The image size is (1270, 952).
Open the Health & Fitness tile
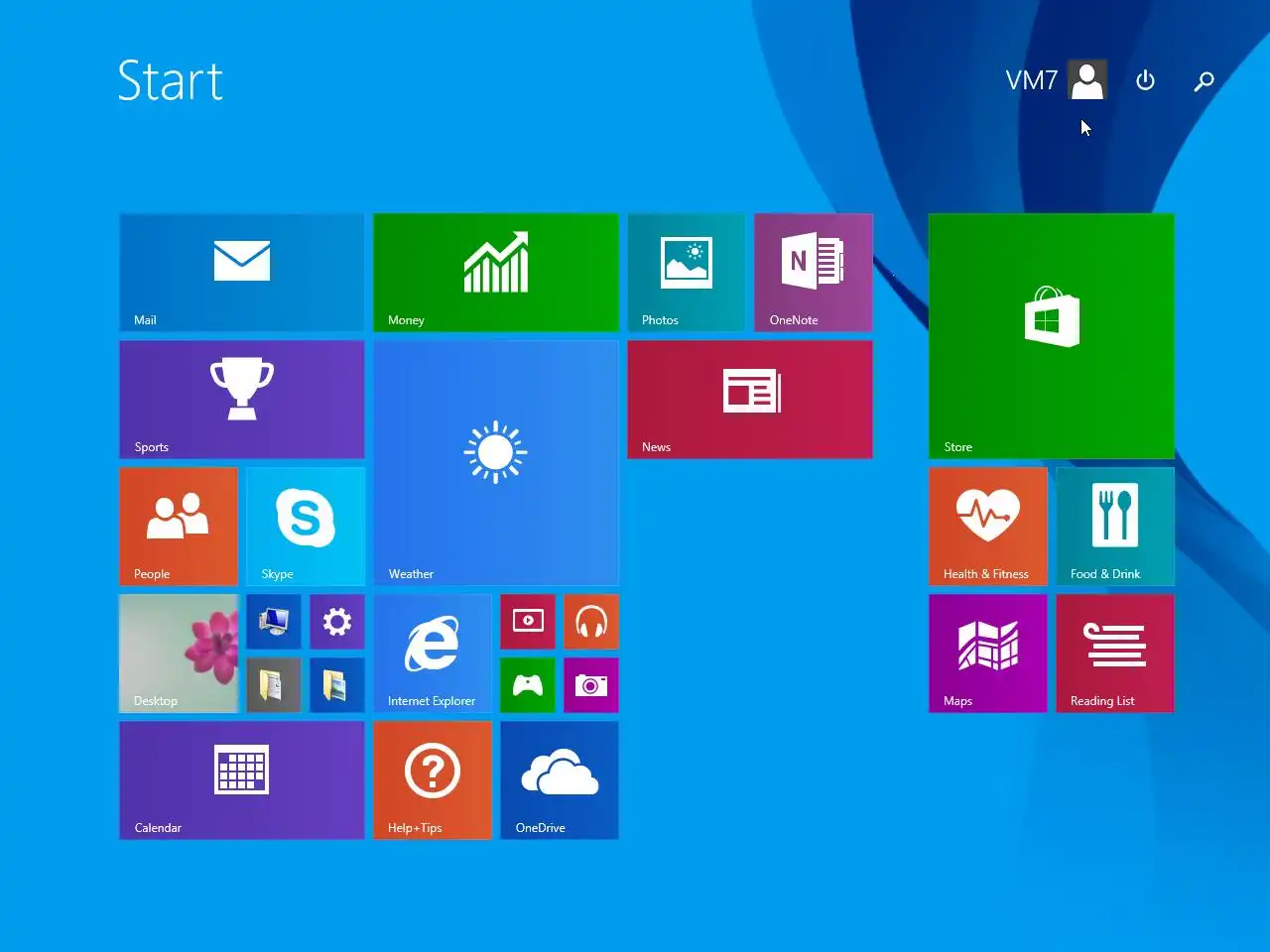click(988, 527)
